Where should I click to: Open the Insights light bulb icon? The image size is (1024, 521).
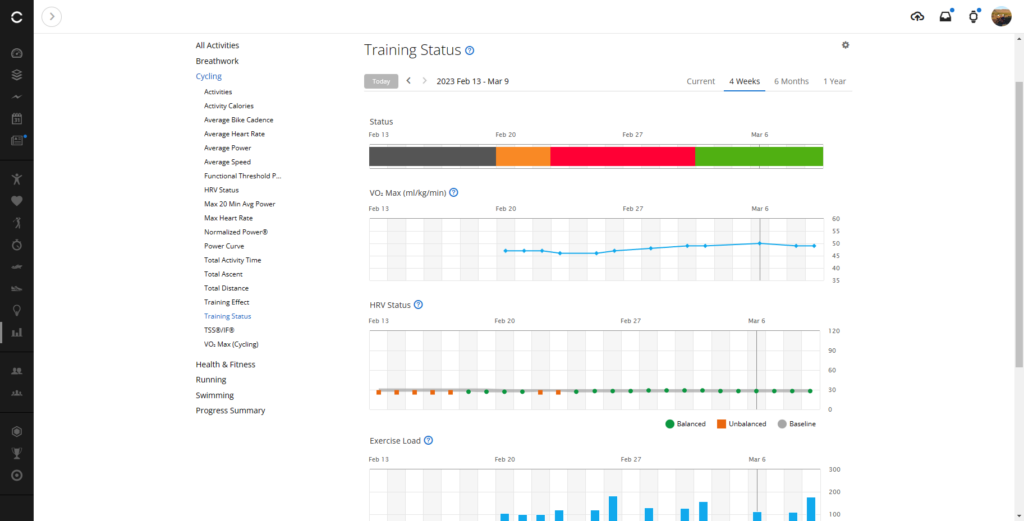[17, 310]
